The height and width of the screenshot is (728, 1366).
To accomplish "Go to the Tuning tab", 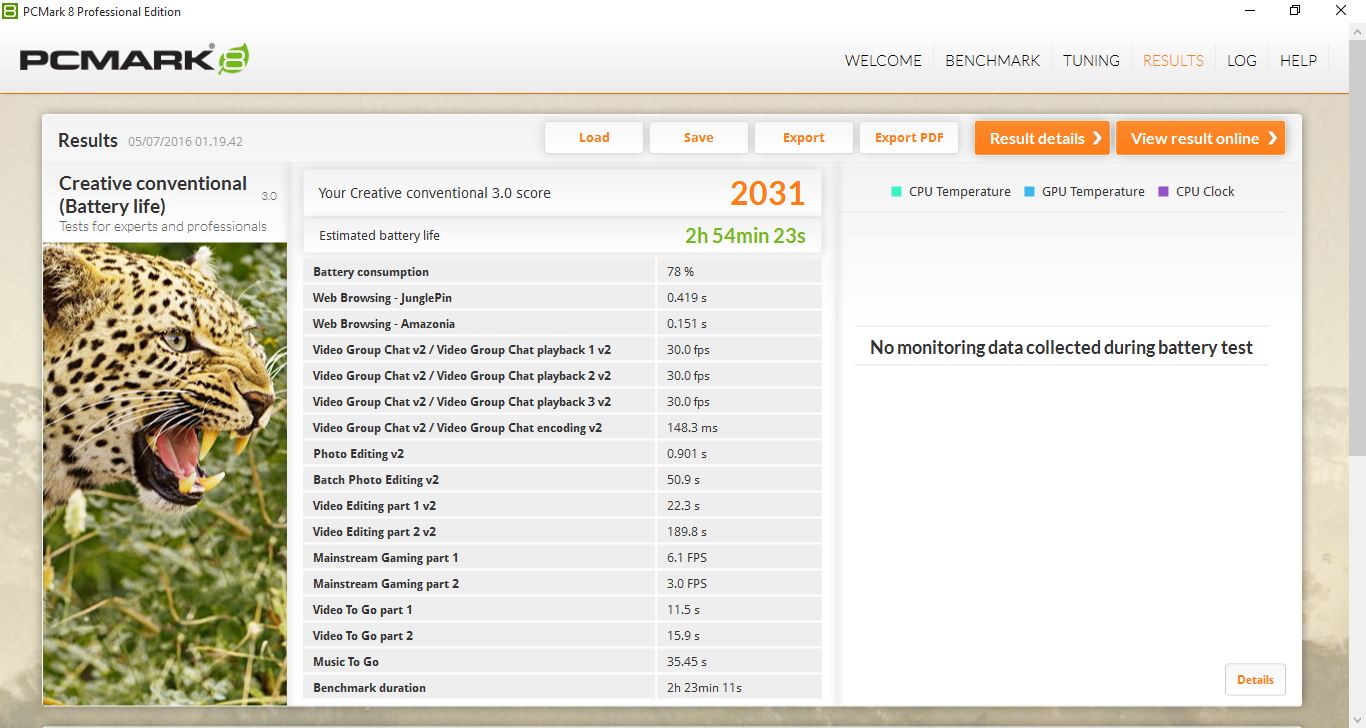I will pyautogui.click(x=1090, y=60).
